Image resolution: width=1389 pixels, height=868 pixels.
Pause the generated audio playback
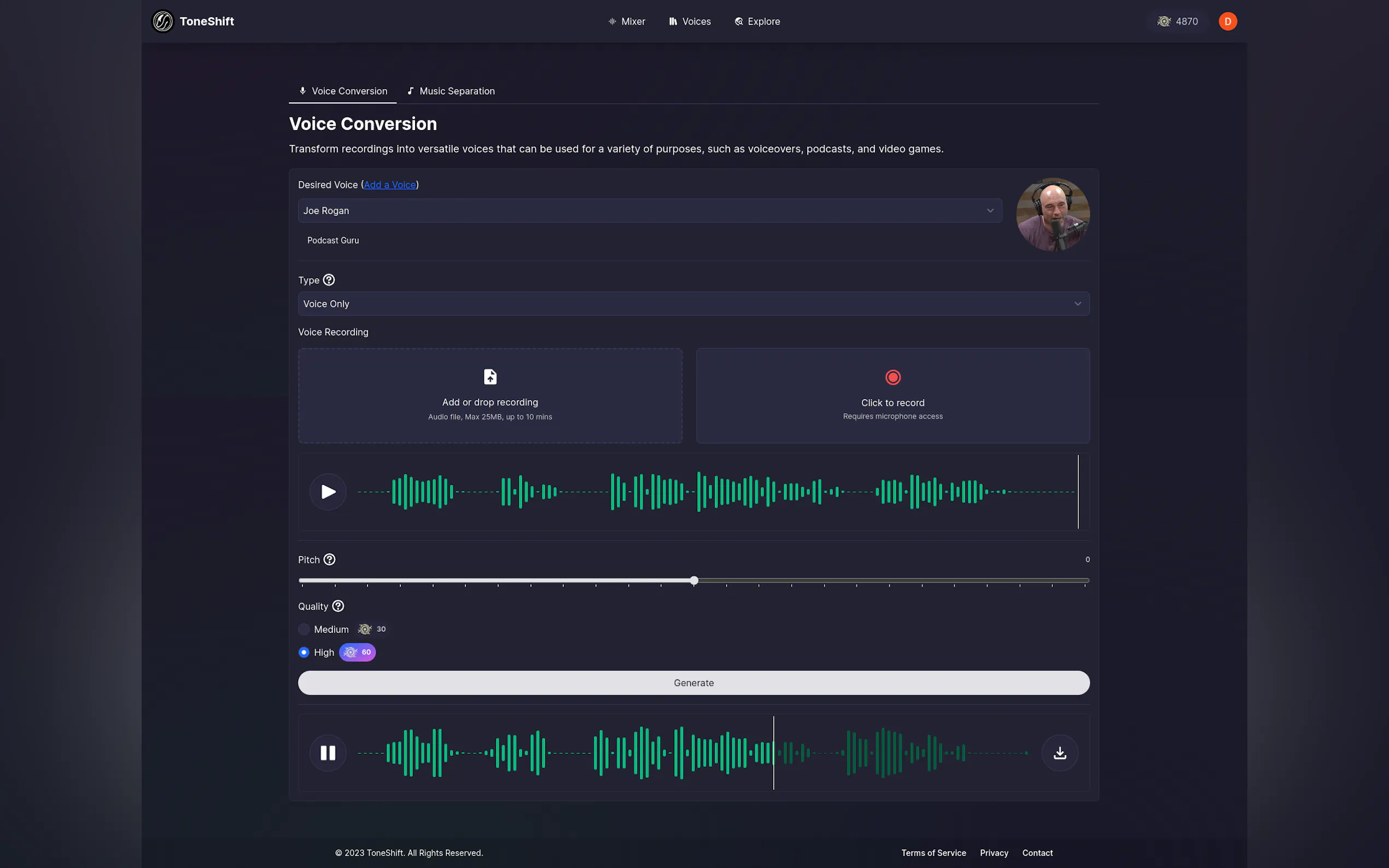click(328, 753)
